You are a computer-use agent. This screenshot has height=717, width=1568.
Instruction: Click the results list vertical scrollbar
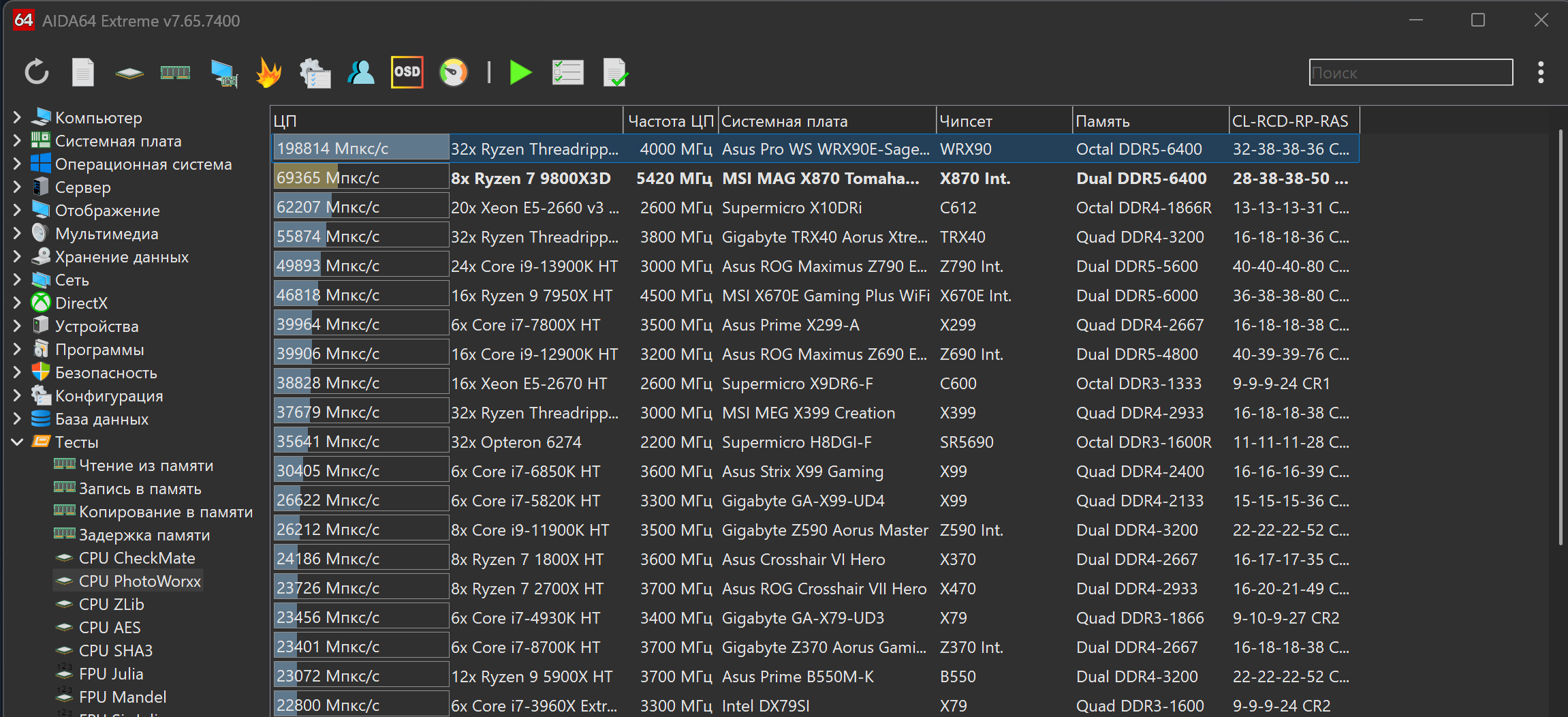point(1561,337)
